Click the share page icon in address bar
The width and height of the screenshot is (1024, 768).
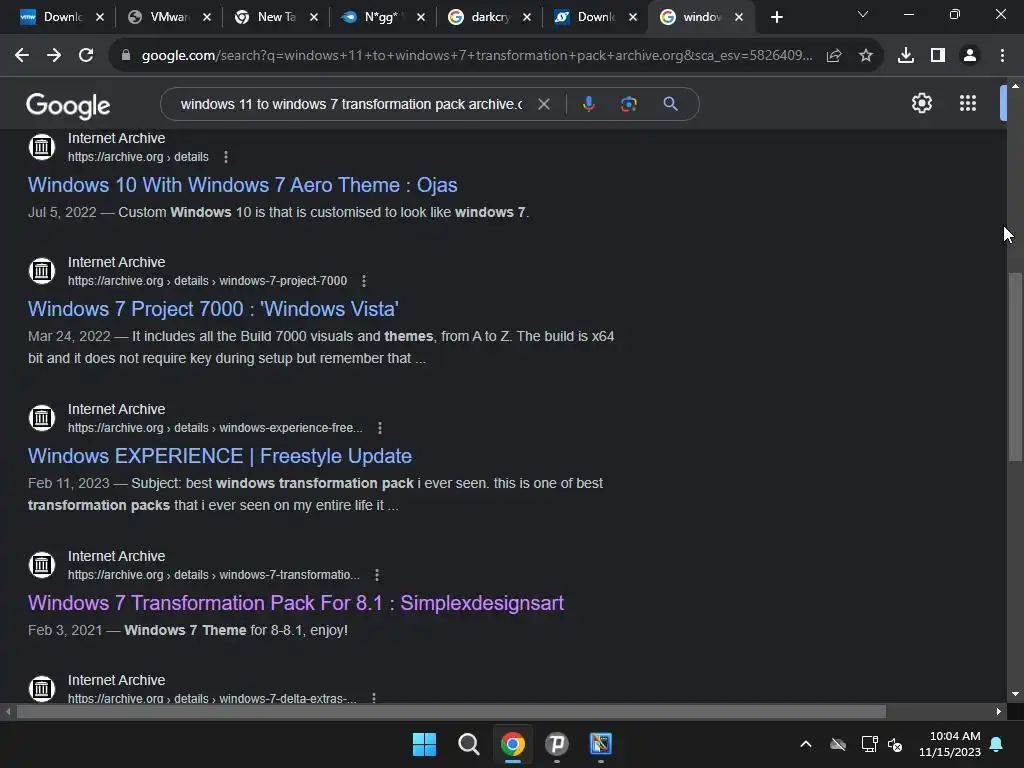click(834, 56)
